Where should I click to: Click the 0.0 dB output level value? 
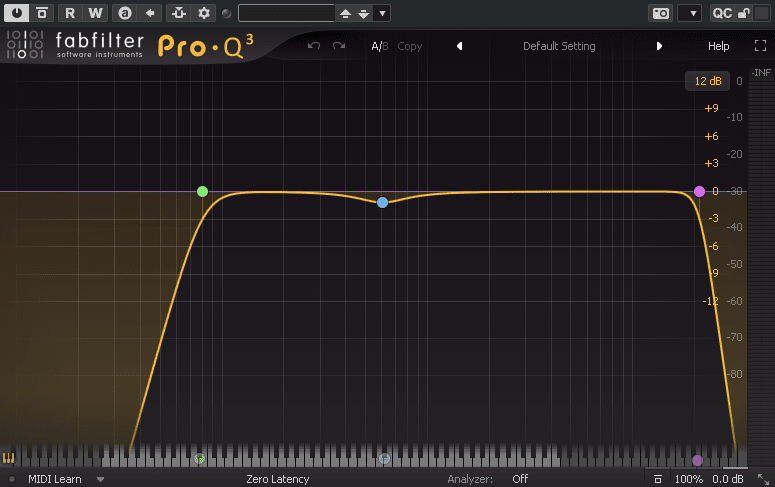[728, 479]
